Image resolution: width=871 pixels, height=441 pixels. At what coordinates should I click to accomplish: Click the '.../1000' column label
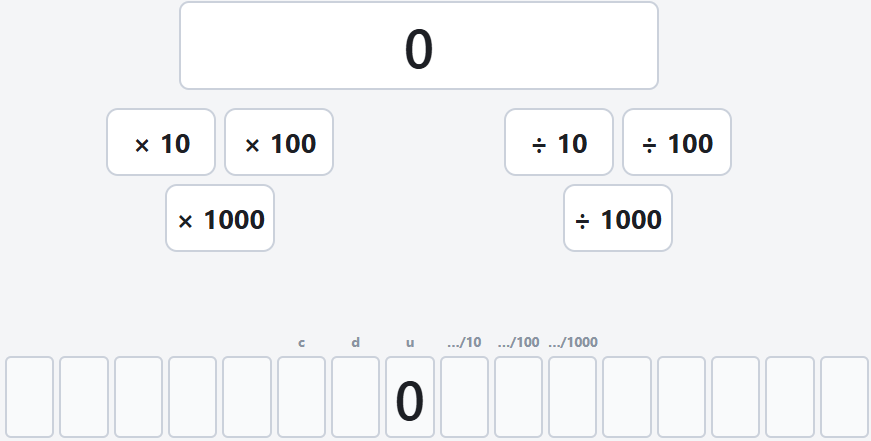pos(573,342)
